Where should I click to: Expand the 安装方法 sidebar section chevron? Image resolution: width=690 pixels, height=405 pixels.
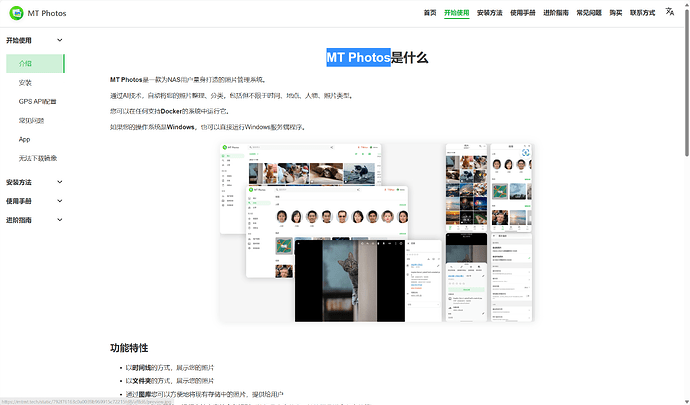tap(59, 182)
